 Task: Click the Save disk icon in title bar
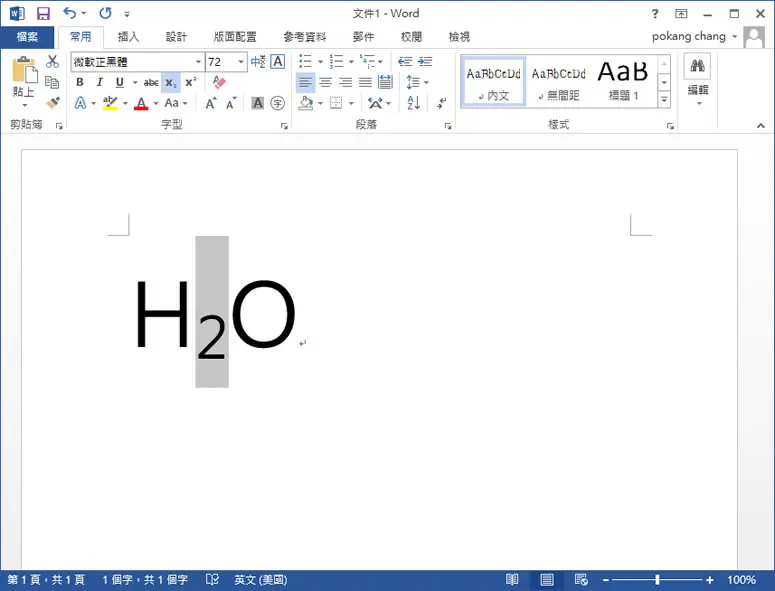[43, 13]
